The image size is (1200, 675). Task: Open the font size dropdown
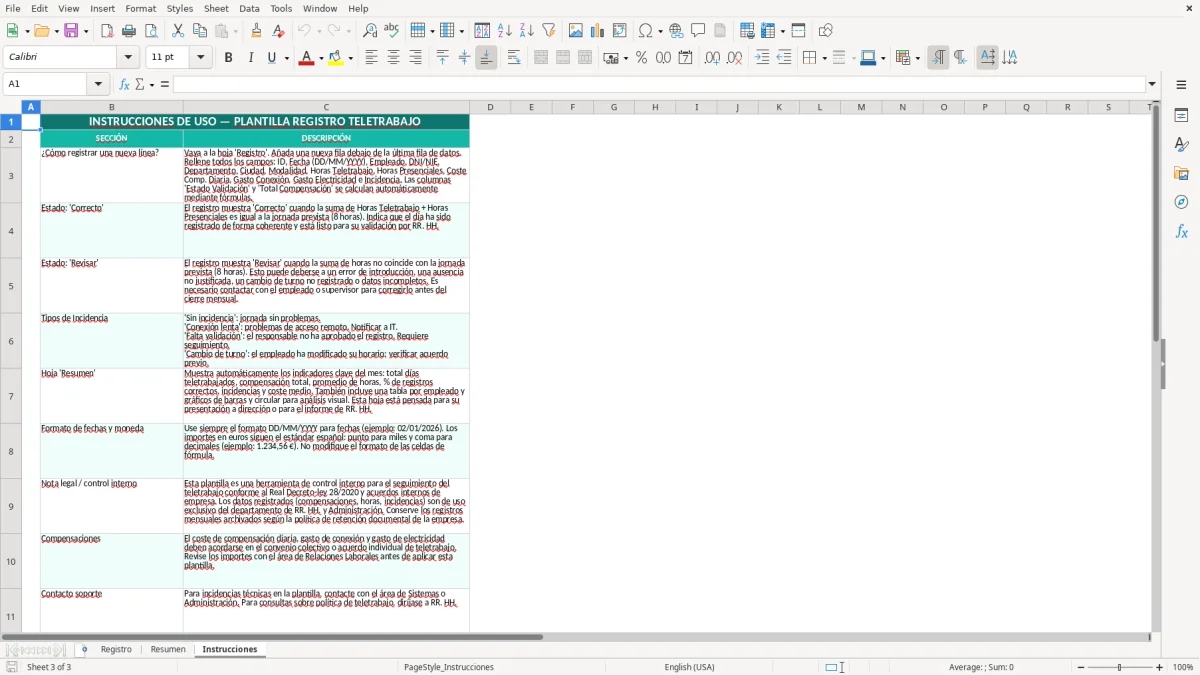coord(201,58)
